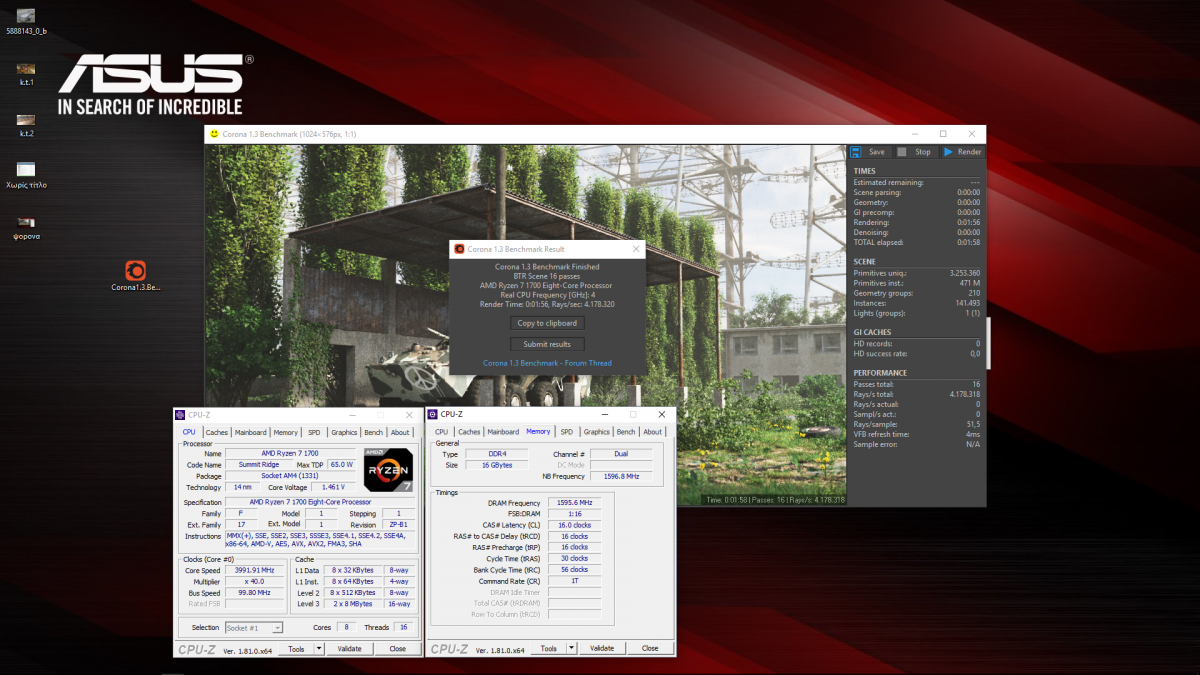
Task: Click the CAS# Latency value 16.0 clocks
Action: (574, 525)
